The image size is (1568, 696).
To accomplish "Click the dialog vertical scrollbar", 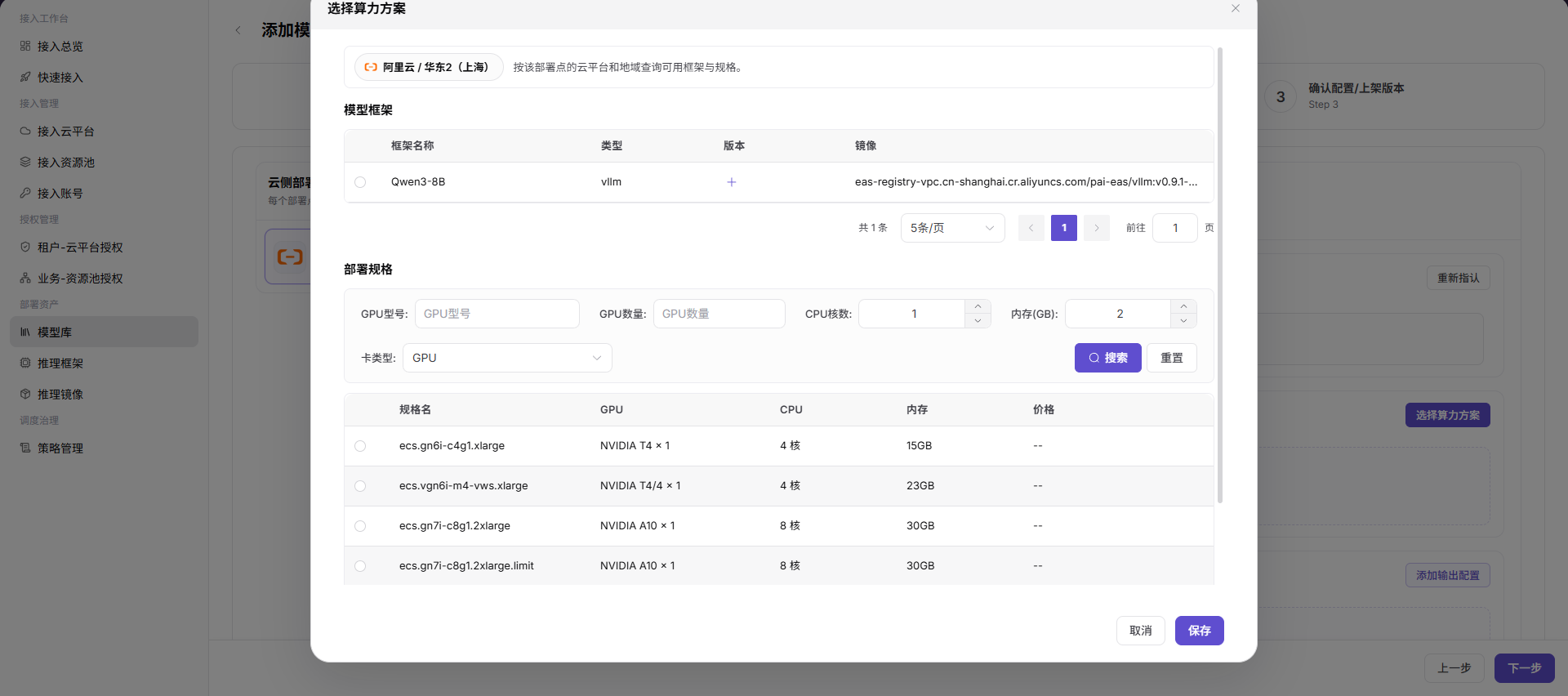I will pyautogui.click(x=1220, y=274).
